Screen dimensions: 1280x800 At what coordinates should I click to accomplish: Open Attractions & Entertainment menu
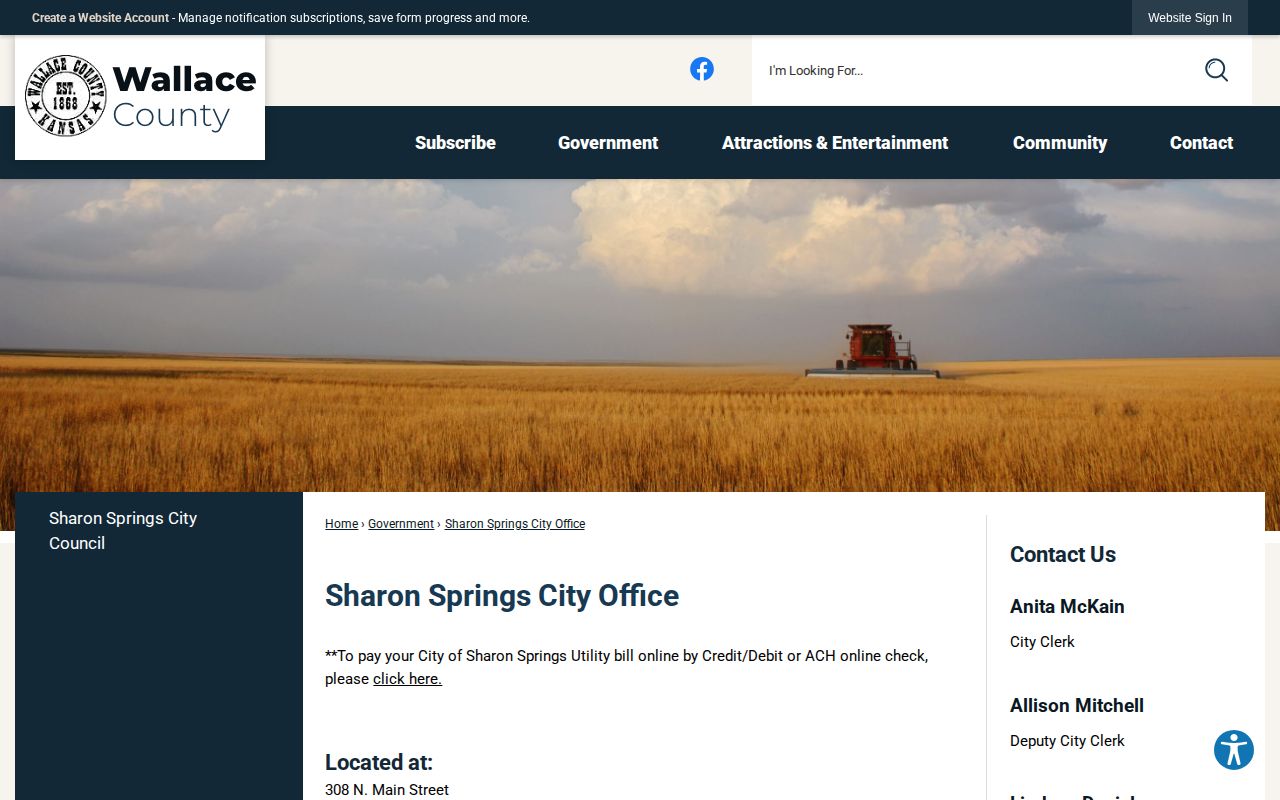[x=835, y=143]
